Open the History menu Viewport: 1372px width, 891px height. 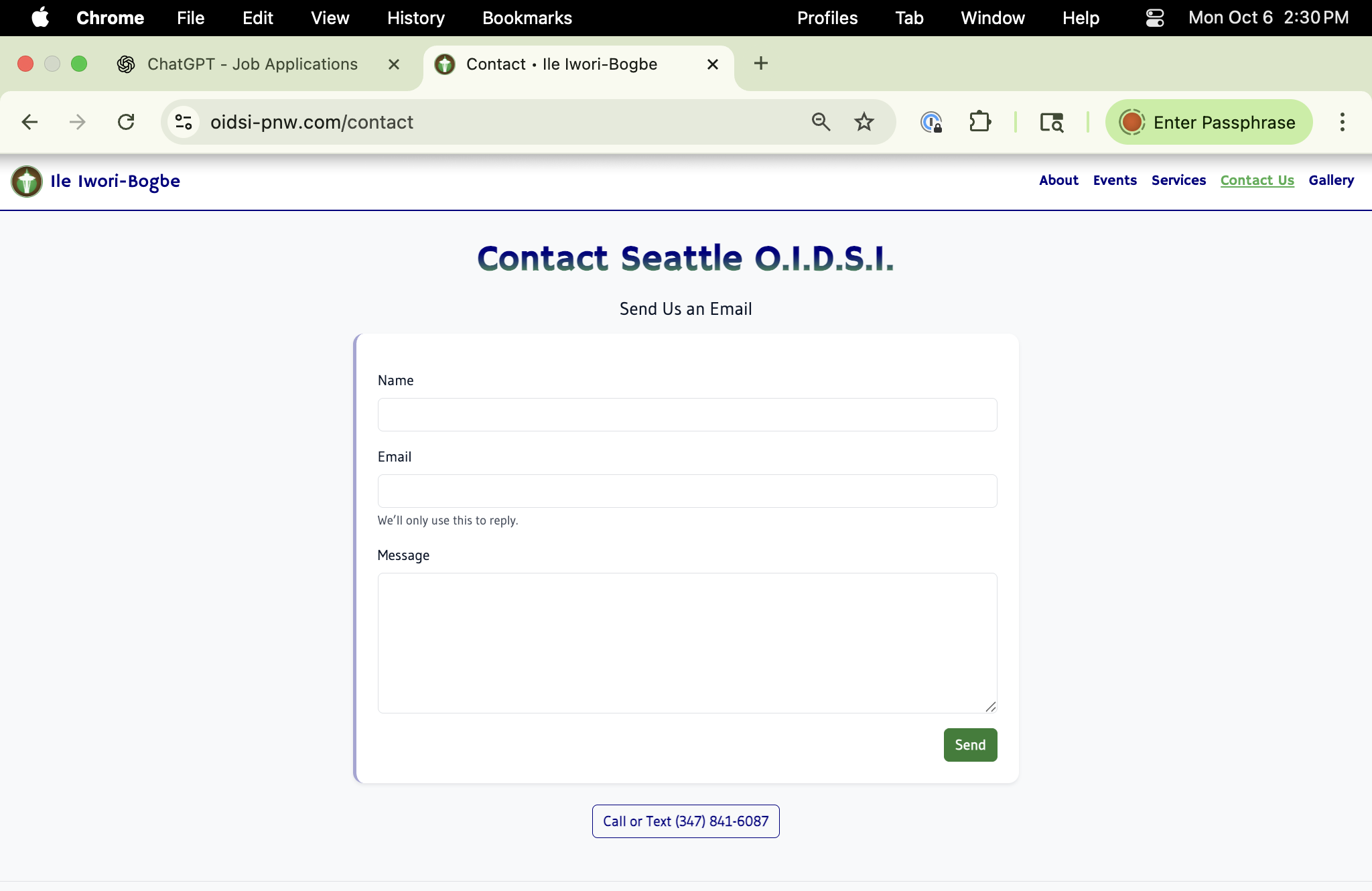pyautogui.click(x=415, y=18)
